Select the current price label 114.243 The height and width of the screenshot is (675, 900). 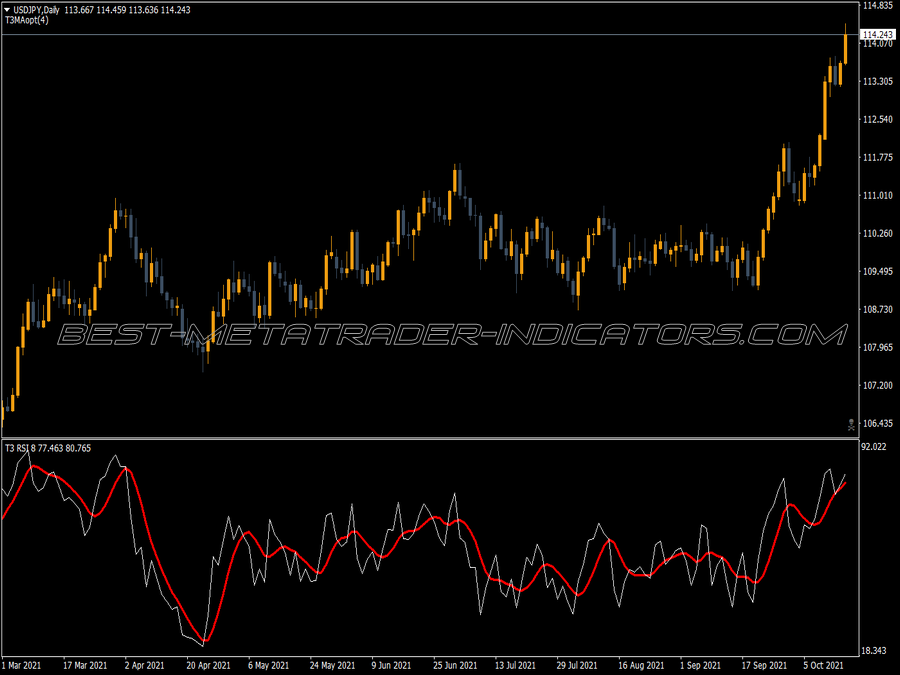[878, 34]
